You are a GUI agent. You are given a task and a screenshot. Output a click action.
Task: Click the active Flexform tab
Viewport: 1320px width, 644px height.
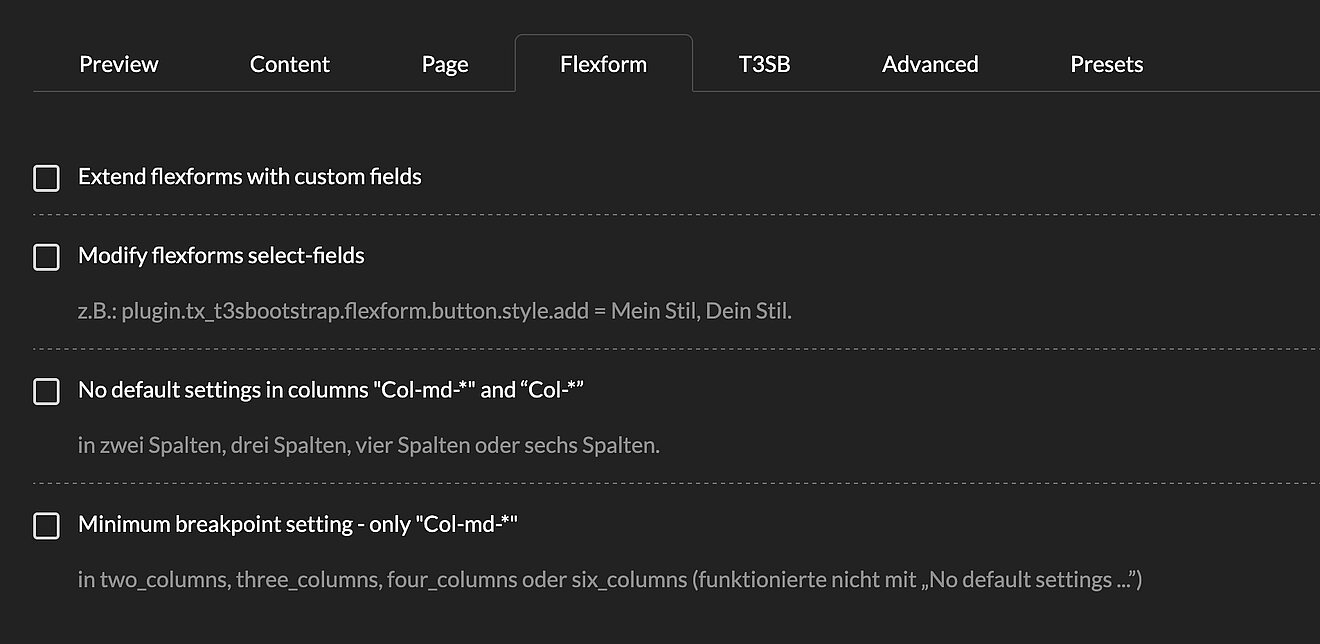(x=603, y=64)
